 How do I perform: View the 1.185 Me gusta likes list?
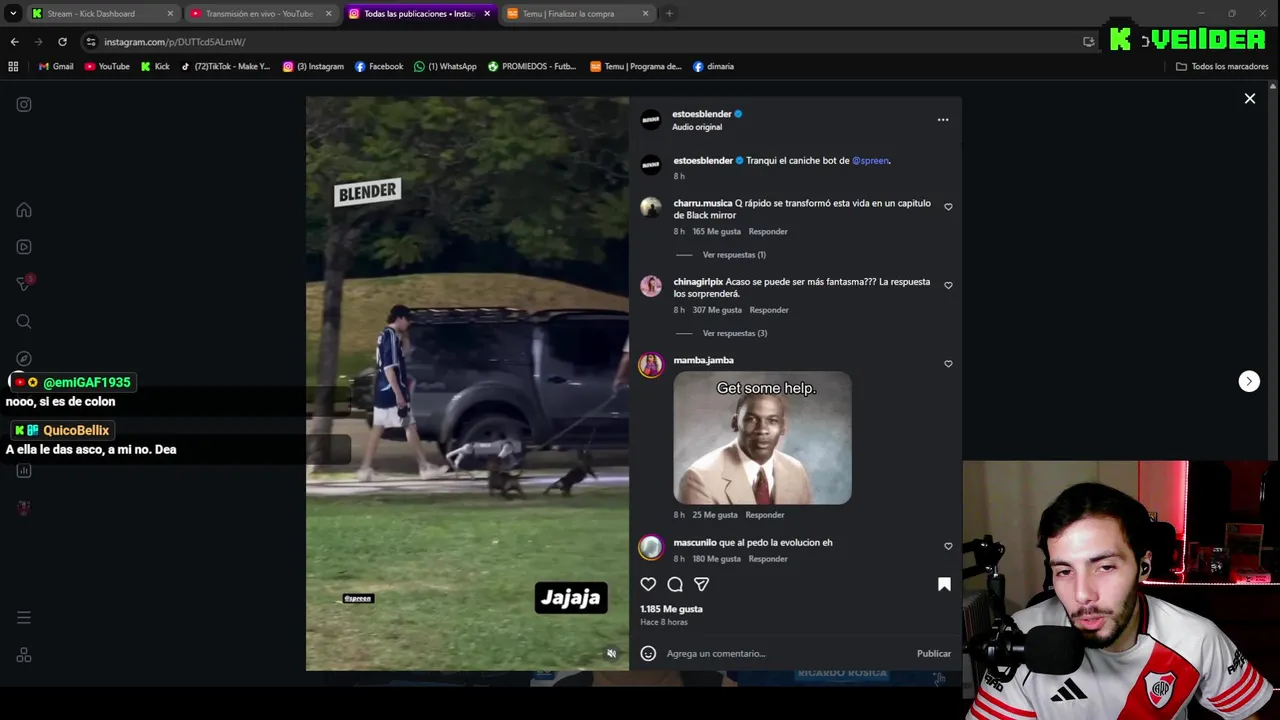click(671, 609)
